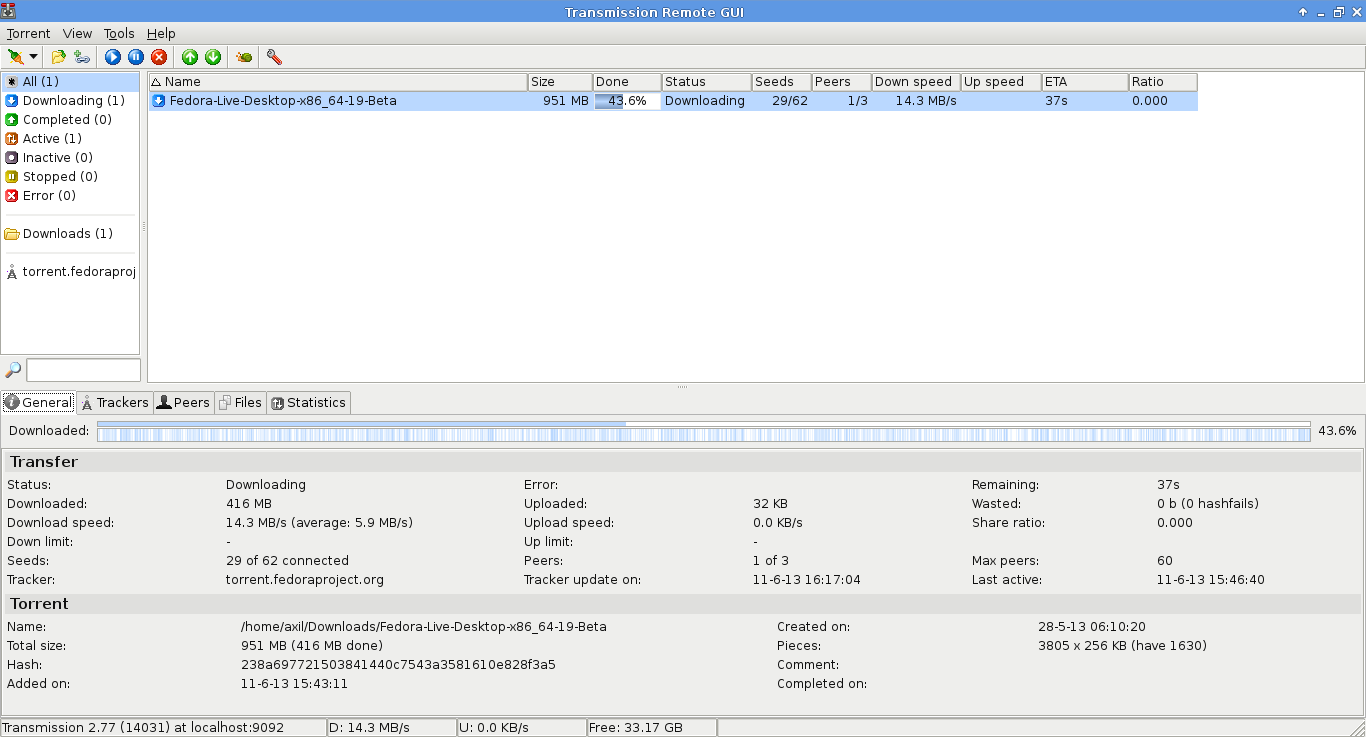Viewport: 1366px width, 737px height.
Task: Click the torrent search input field
Action: click(x=83, y=370)
